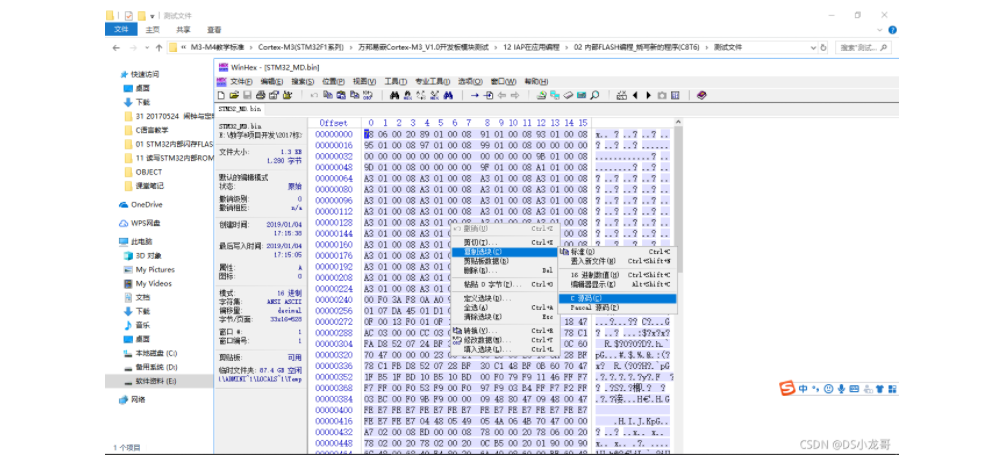Image resolution: width=1004 pixels, height=458 pixels.
Task: Click offset row 00000240 in hex view
Action: [334, 300]
